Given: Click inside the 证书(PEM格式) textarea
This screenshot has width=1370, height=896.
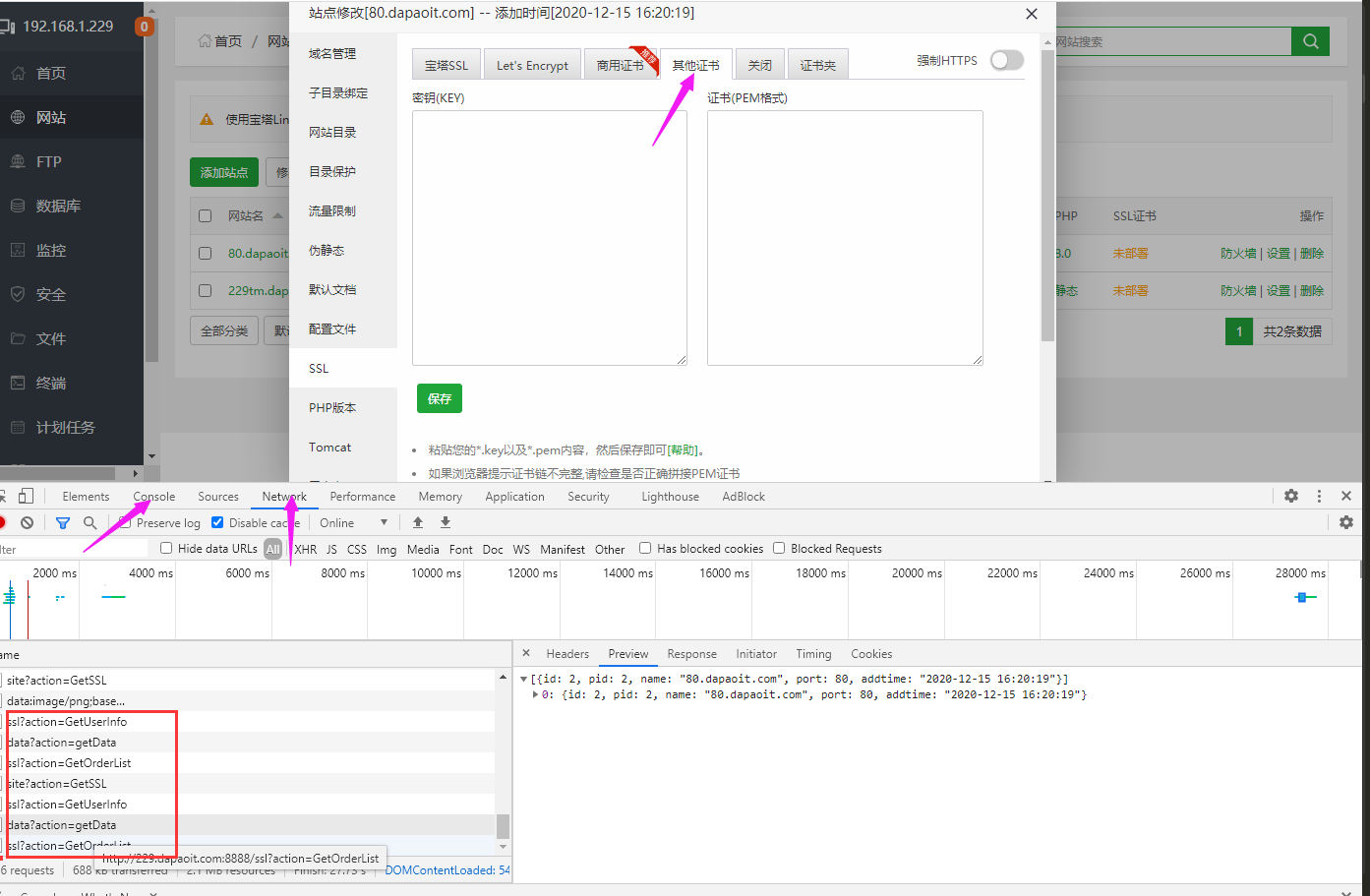Looking at the screenshot, I should (x=845, y=238).
